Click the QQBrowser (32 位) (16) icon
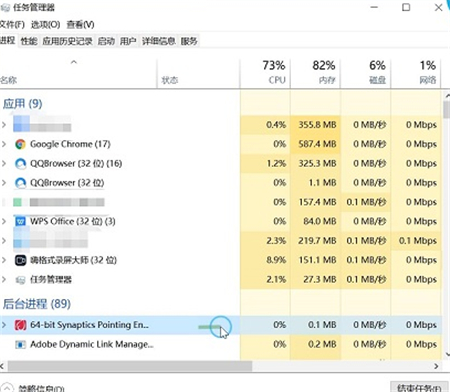The width and height of the screenshot is (450, 392). pos(20,164)
